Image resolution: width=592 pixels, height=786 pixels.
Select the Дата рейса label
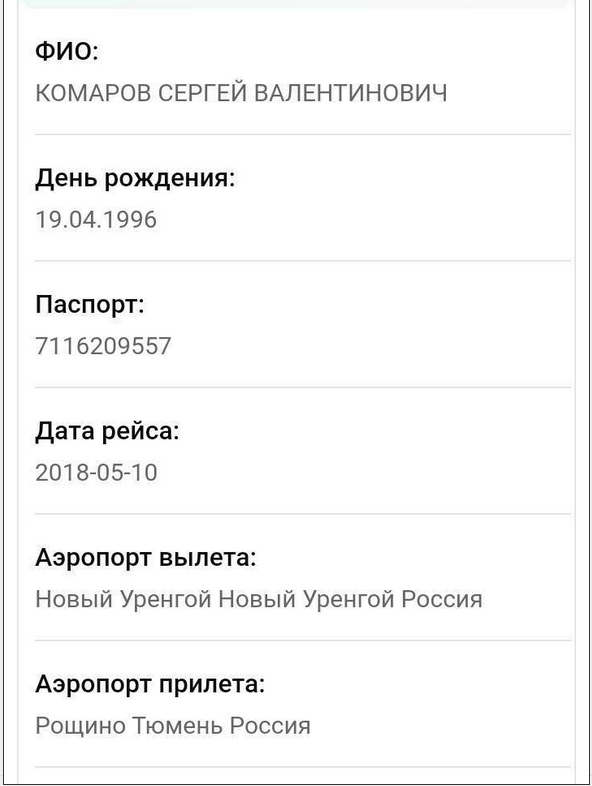point(107,431)
